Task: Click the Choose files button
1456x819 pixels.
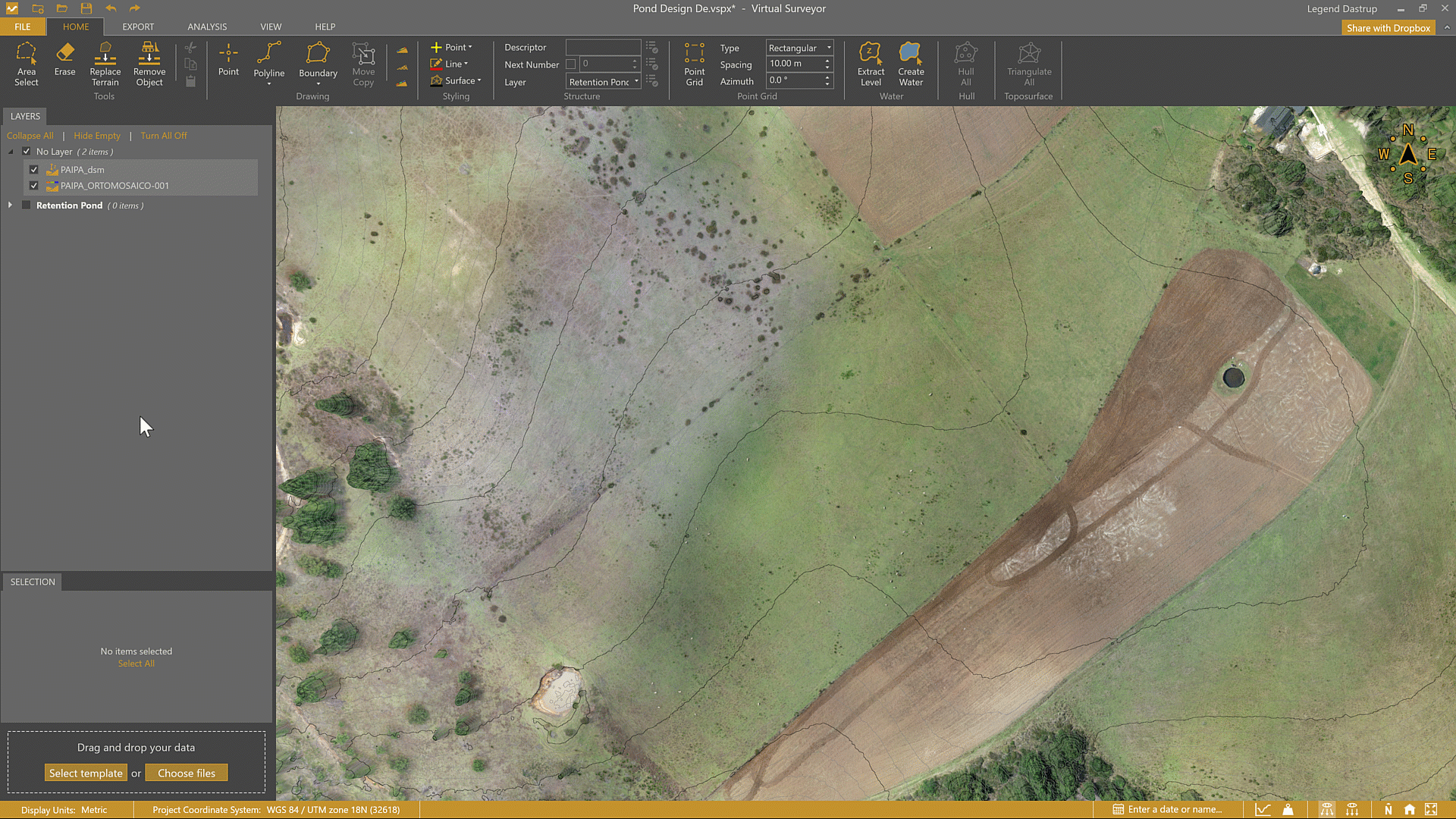Action: click(187, 773)
